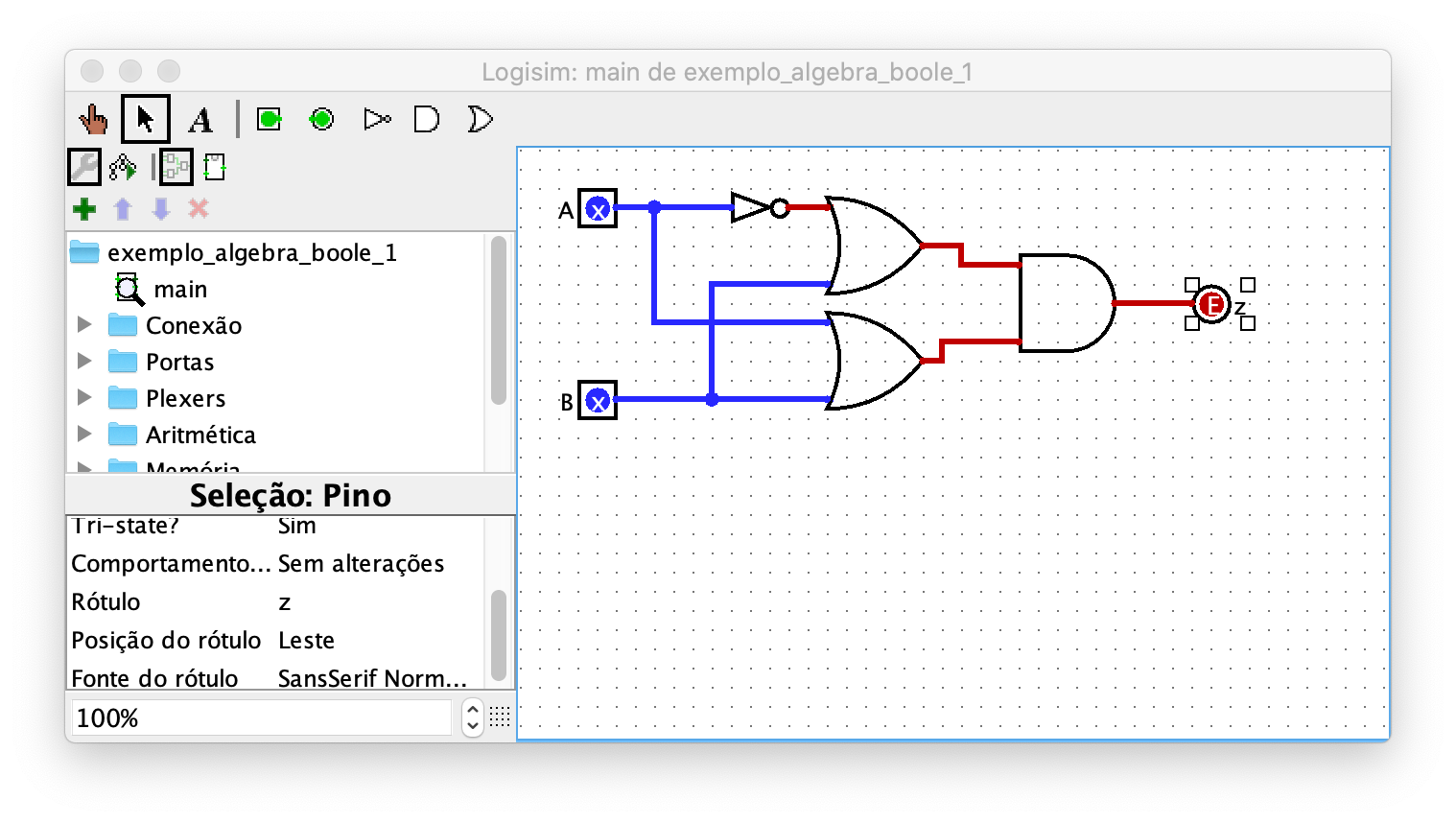Show simulation hierarchy view
This screenshot has width=1456, height=823.
point(123,168)
